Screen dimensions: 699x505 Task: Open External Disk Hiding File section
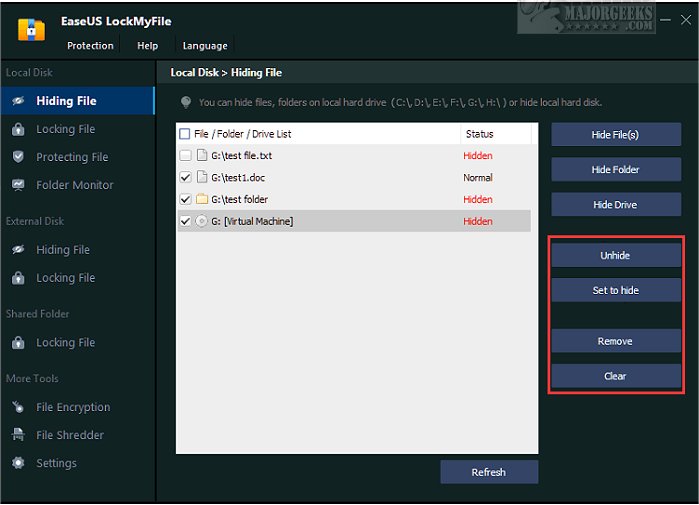[x=78, y=250]
